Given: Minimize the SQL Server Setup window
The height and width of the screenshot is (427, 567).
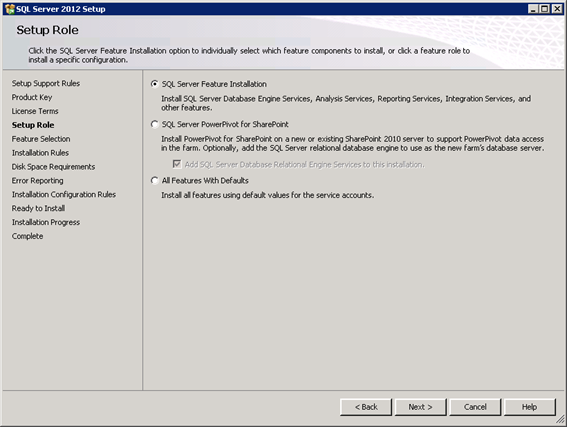Looking at the screenshot, I should click(x=533, y=9).
